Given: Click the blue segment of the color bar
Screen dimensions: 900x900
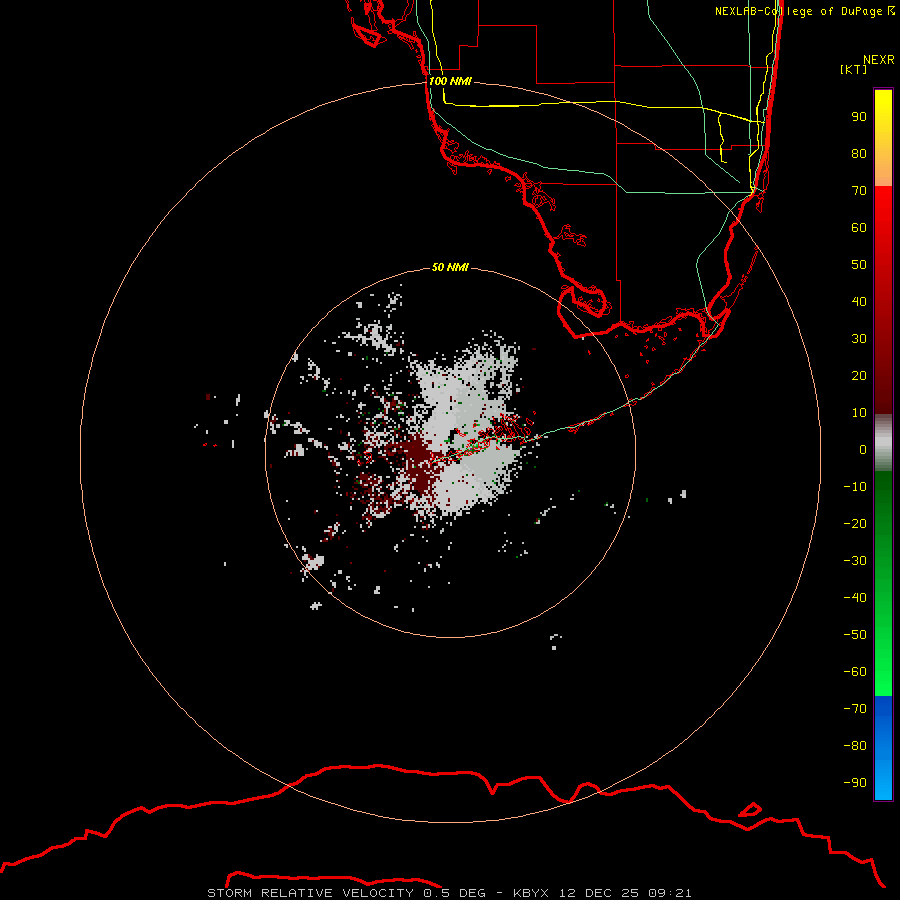Looking at the screenshot, I should 883,747.
